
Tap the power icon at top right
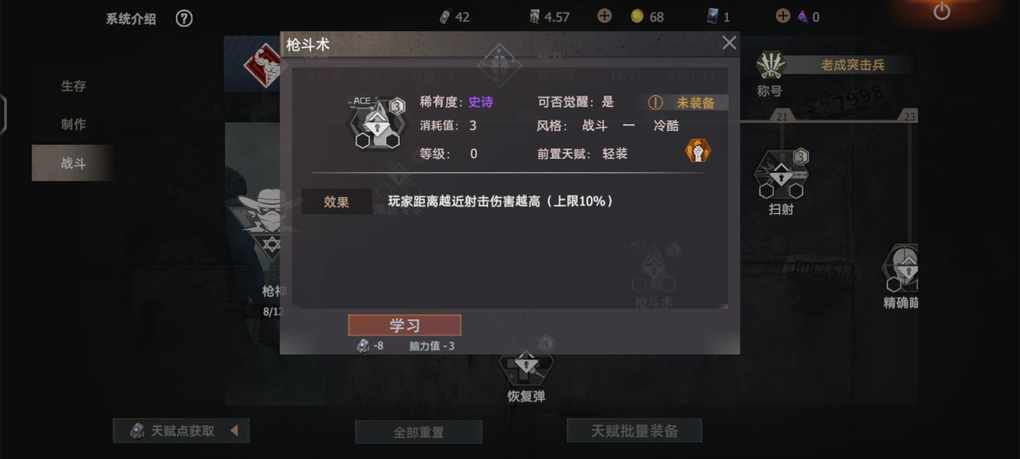click(x=941, y=11)
